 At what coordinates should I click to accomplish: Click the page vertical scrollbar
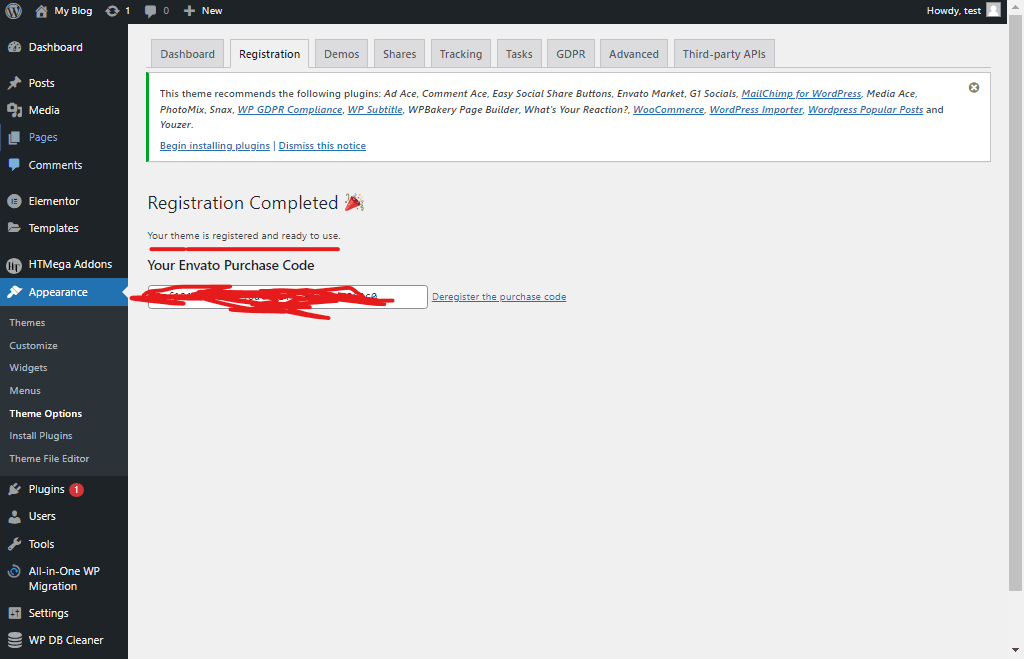pos(1015,304)
